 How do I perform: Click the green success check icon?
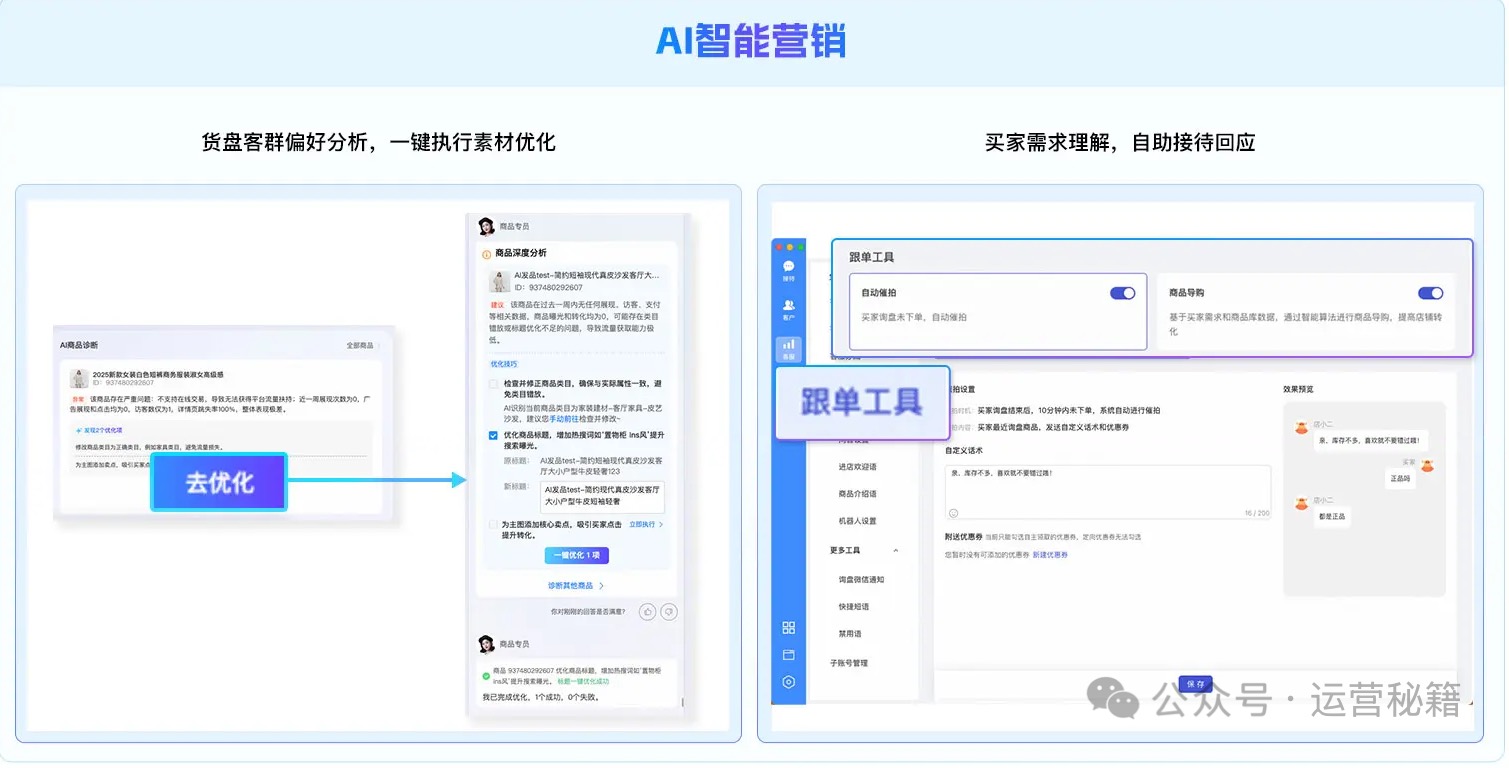tap(486, 676)
